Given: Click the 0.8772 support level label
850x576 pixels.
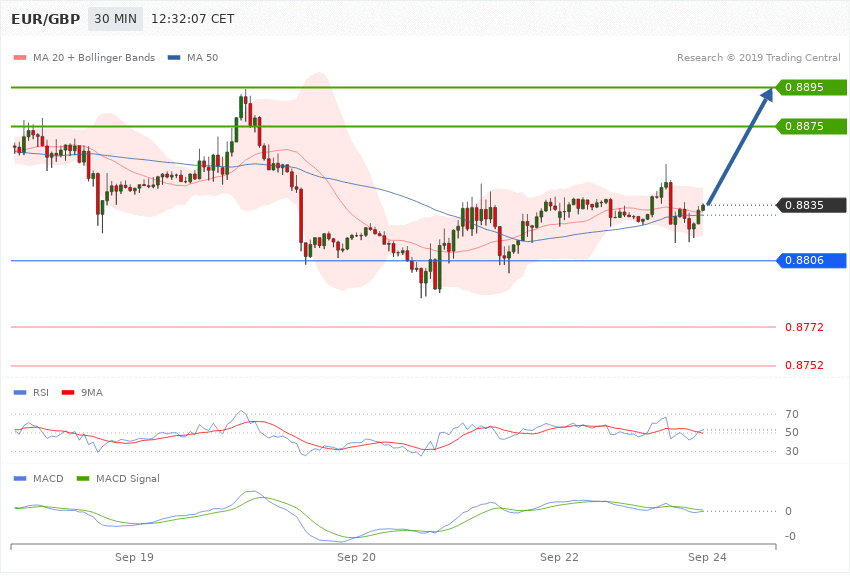Looking at the screenshot, I should 804,327.
